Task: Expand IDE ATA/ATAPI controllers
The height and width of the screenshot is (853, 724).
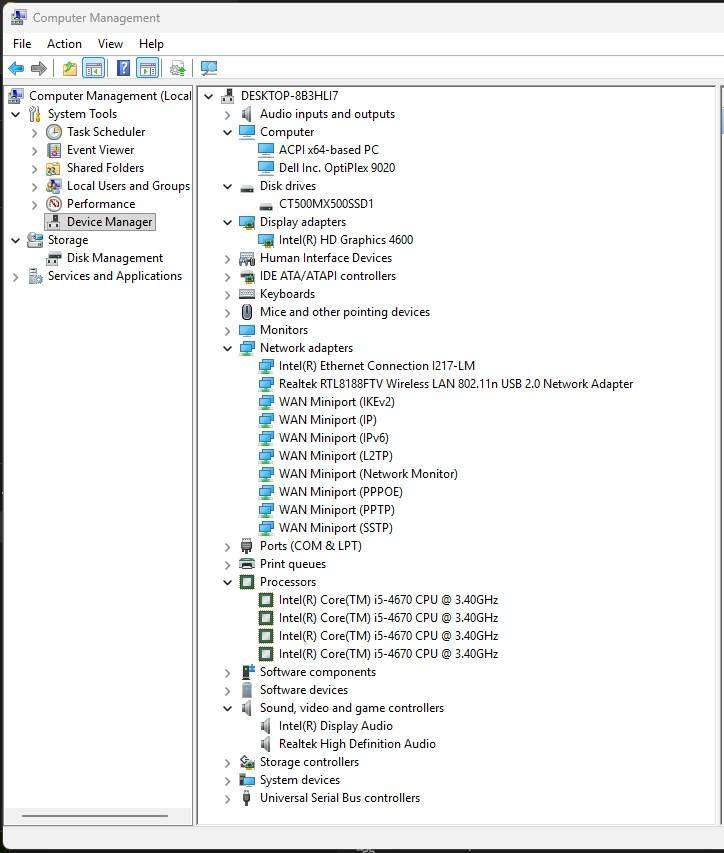Action: tap(227, 276)
